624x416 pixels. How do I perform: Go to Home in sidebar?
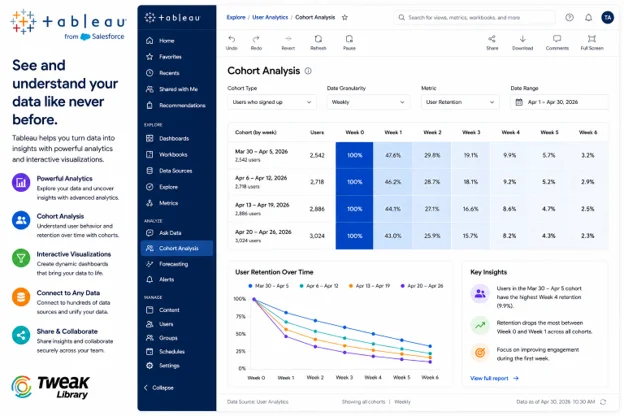tap(177, 41)
